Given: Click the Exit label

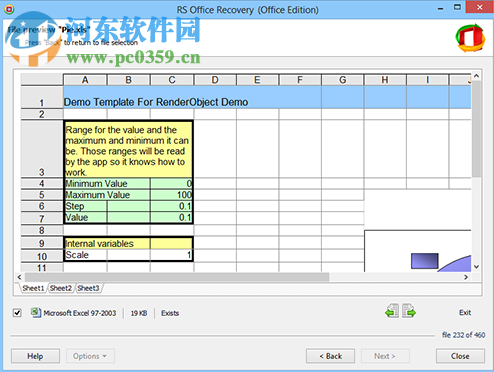Looking at the screenshot, I should [465, 313].
